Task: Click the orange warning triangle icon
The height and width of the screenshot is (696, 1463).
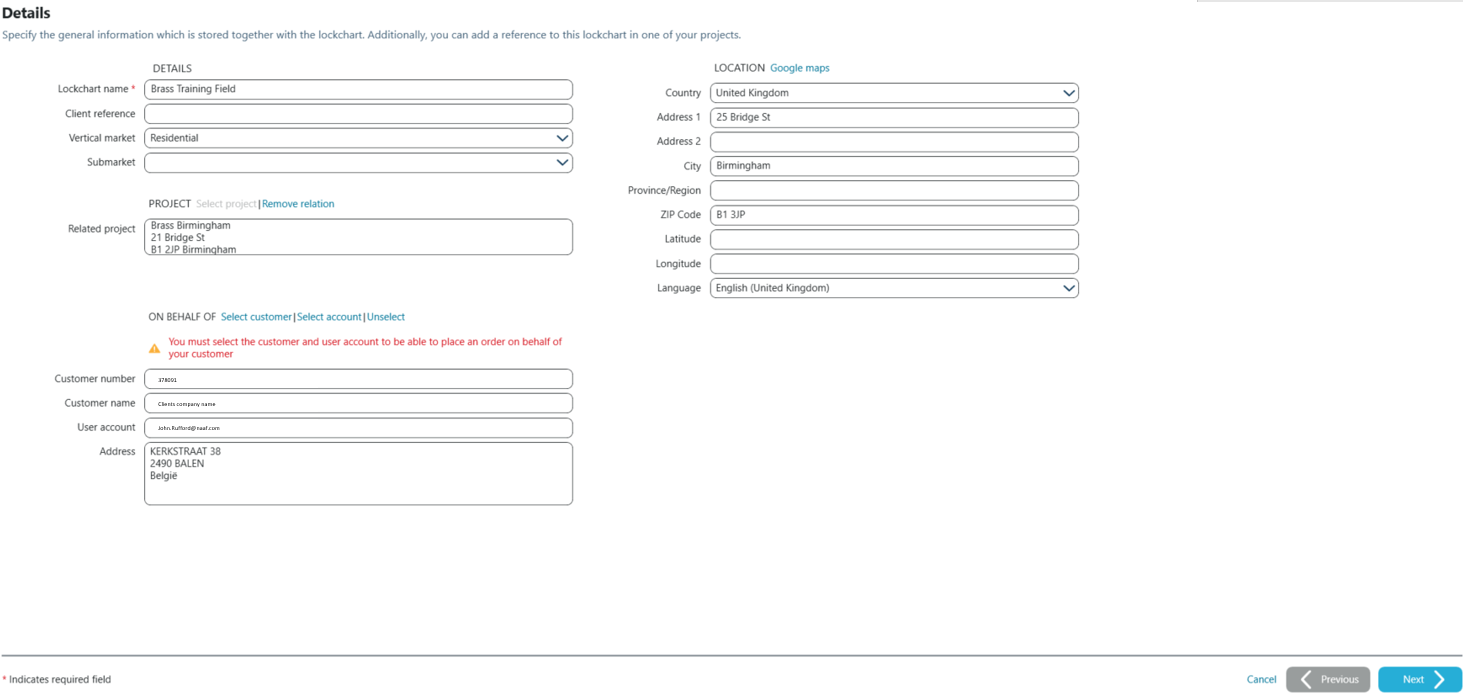Action: click(x=154, y=349)
